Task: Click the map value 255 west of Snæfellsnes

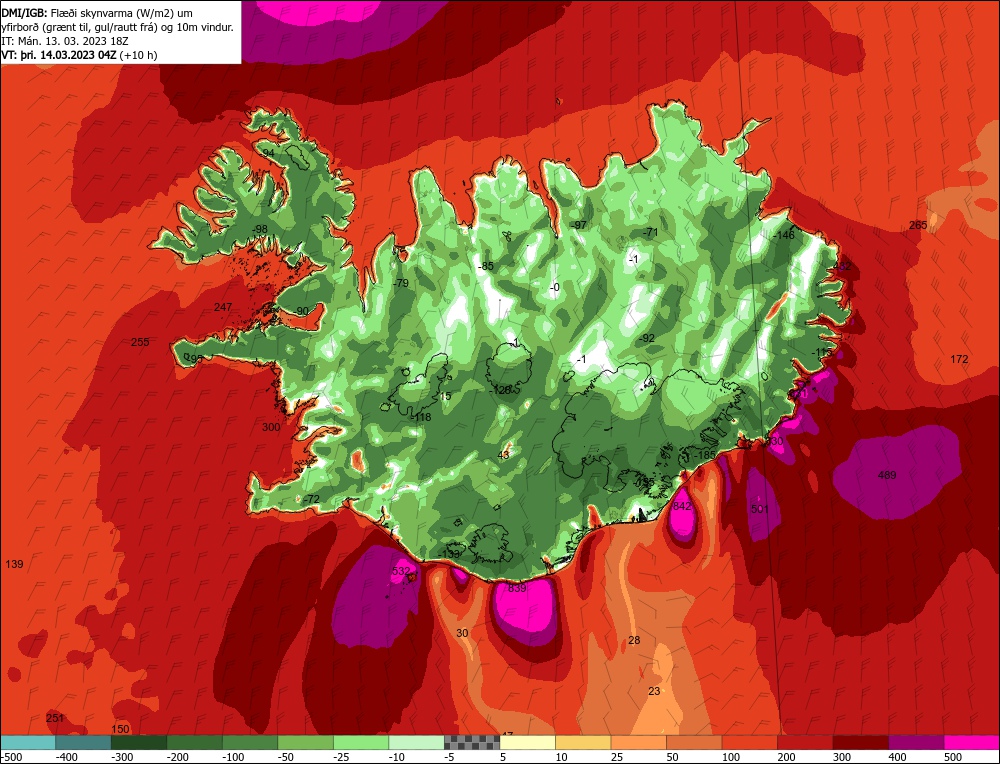Action: (140, 342)
